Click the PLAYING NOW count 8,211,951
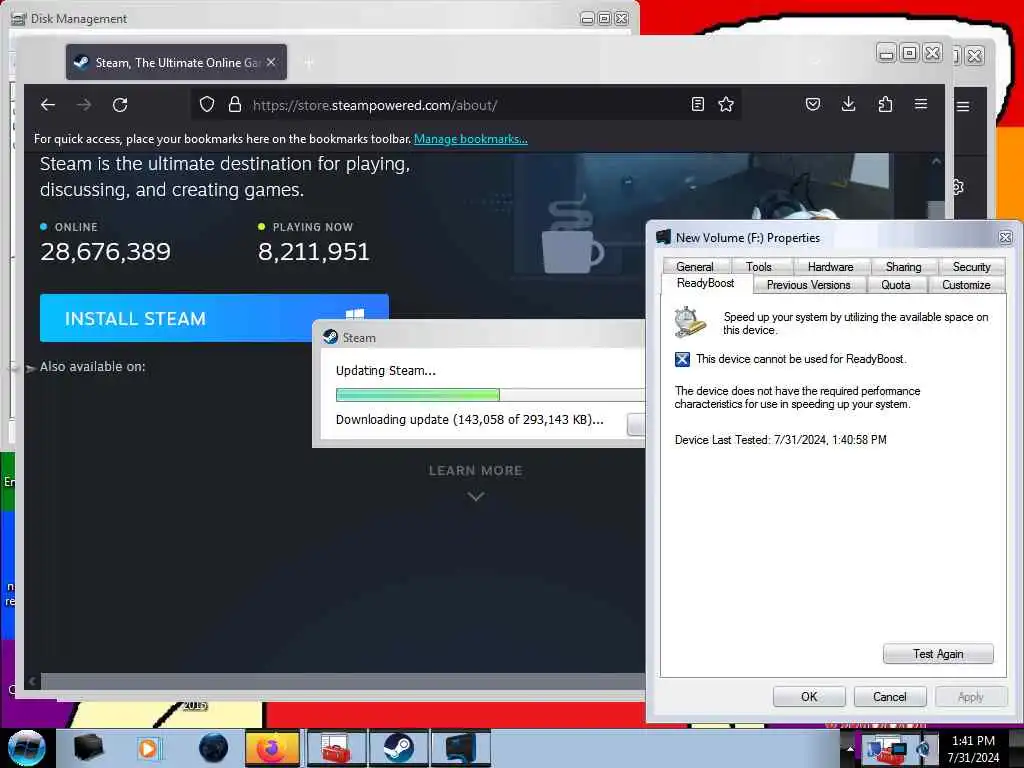Viewport: 1024px width, 768px height. [x=313, y=251]
